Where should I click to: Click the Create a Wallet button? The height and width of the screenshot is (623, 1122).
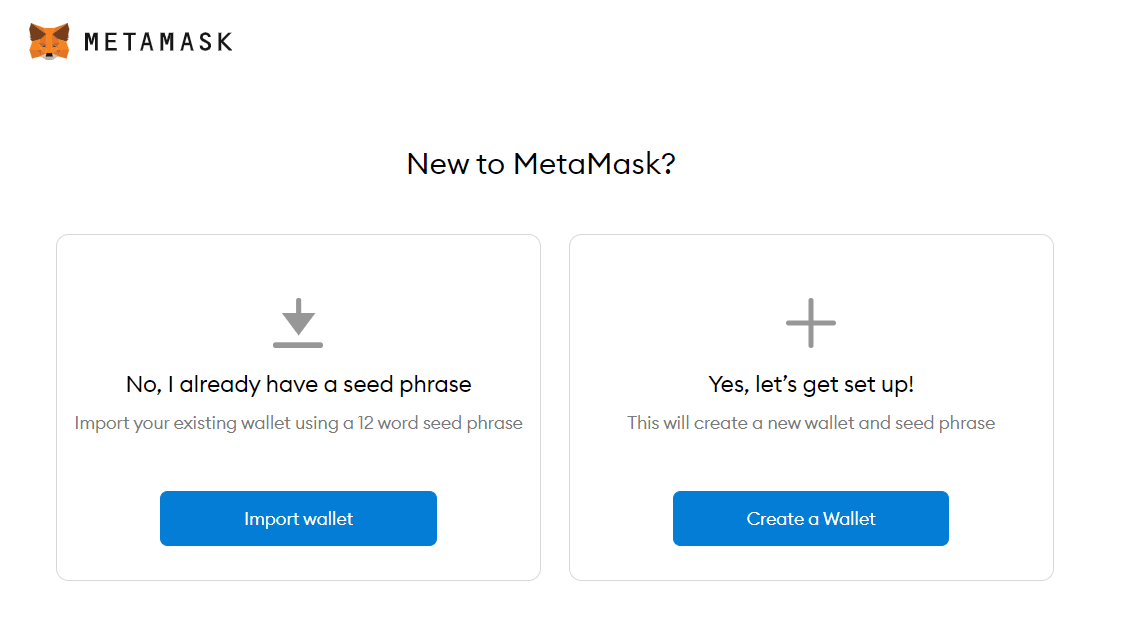click(810, 518)
